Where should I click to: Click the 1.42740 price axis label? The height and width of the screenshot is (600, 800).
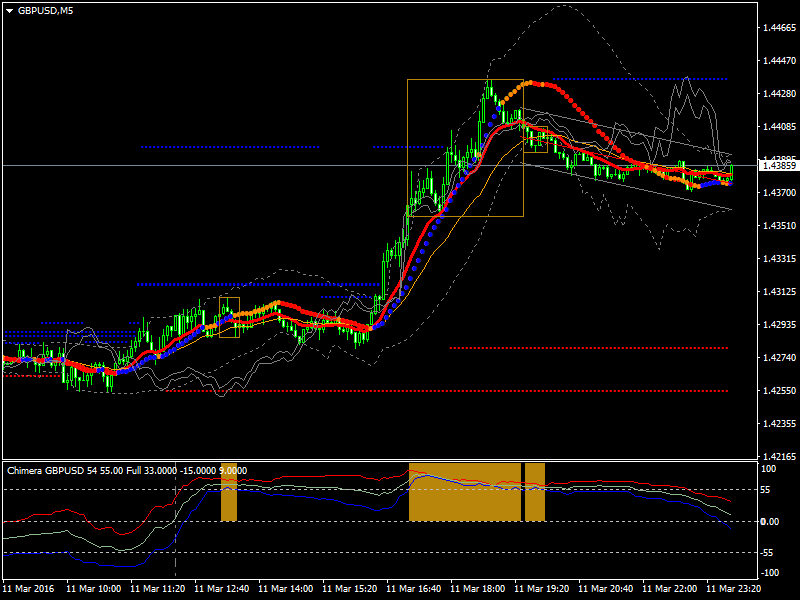pyautogui.click(x=779, y=358)
